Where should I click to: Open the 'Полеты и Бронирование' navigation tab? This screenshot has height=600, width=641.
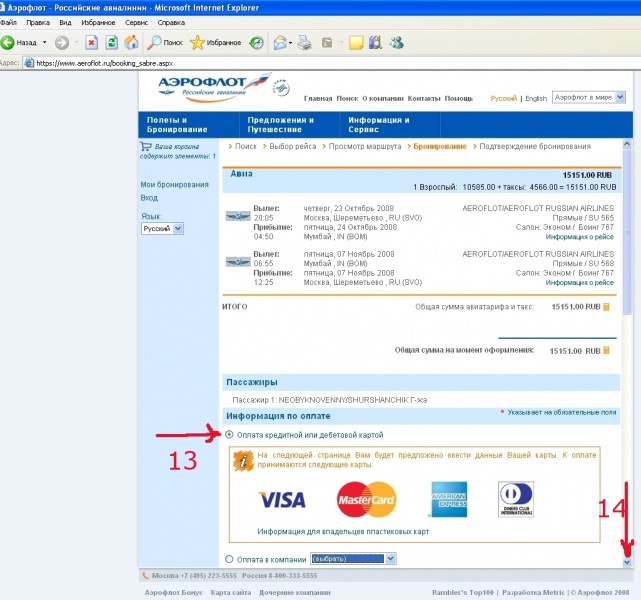pos(178,125)
